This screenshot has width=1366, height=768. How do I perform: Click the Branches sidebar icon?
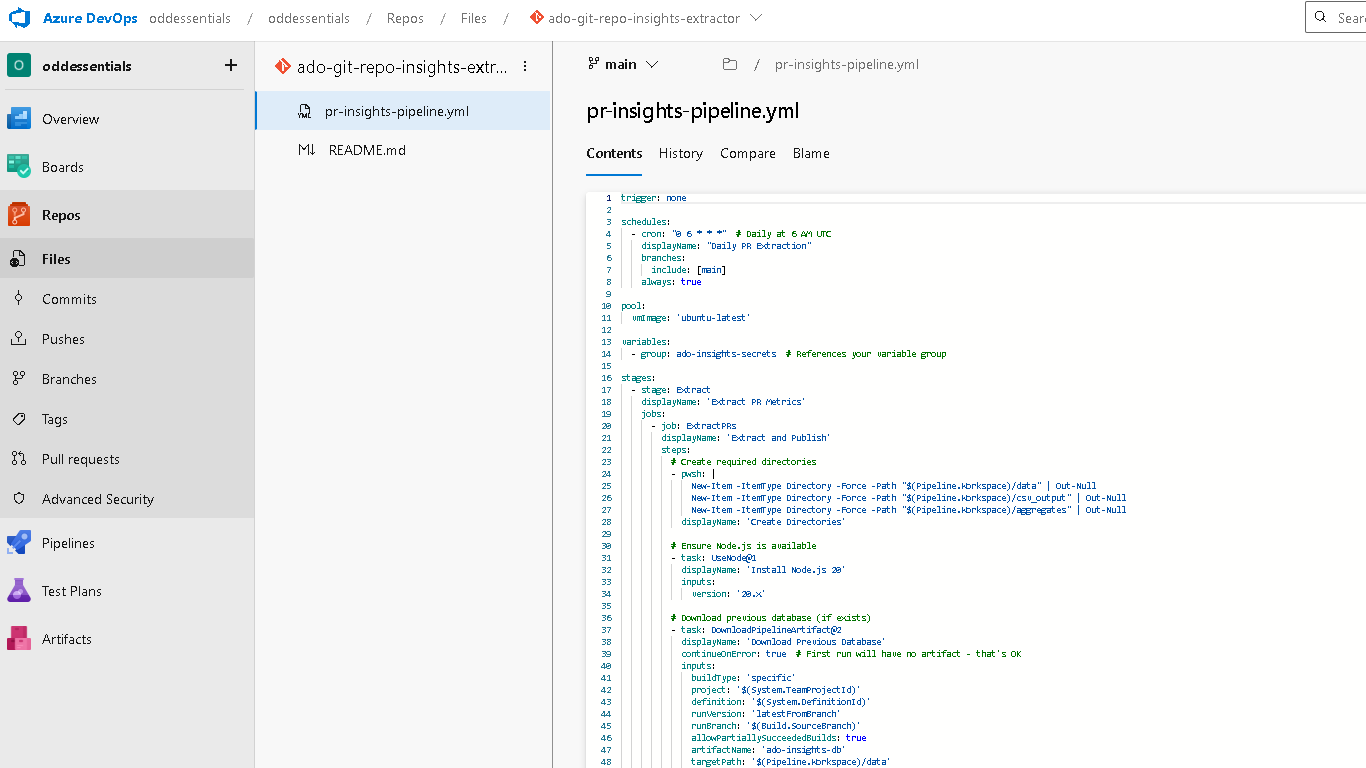[18, 379]
